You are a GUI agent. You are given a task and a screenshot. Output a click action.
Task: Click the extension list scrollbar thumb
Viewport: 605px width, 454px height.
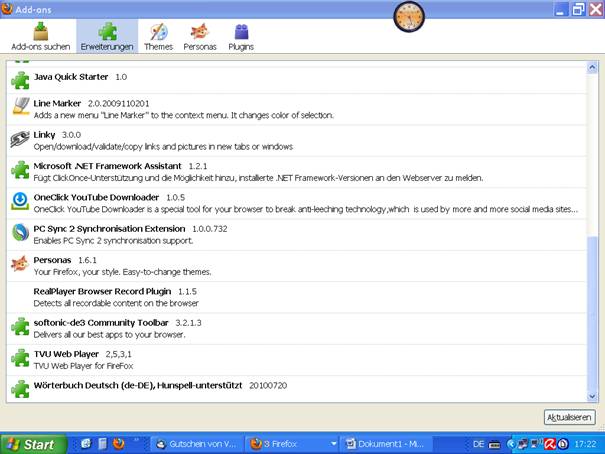point(592,313)
